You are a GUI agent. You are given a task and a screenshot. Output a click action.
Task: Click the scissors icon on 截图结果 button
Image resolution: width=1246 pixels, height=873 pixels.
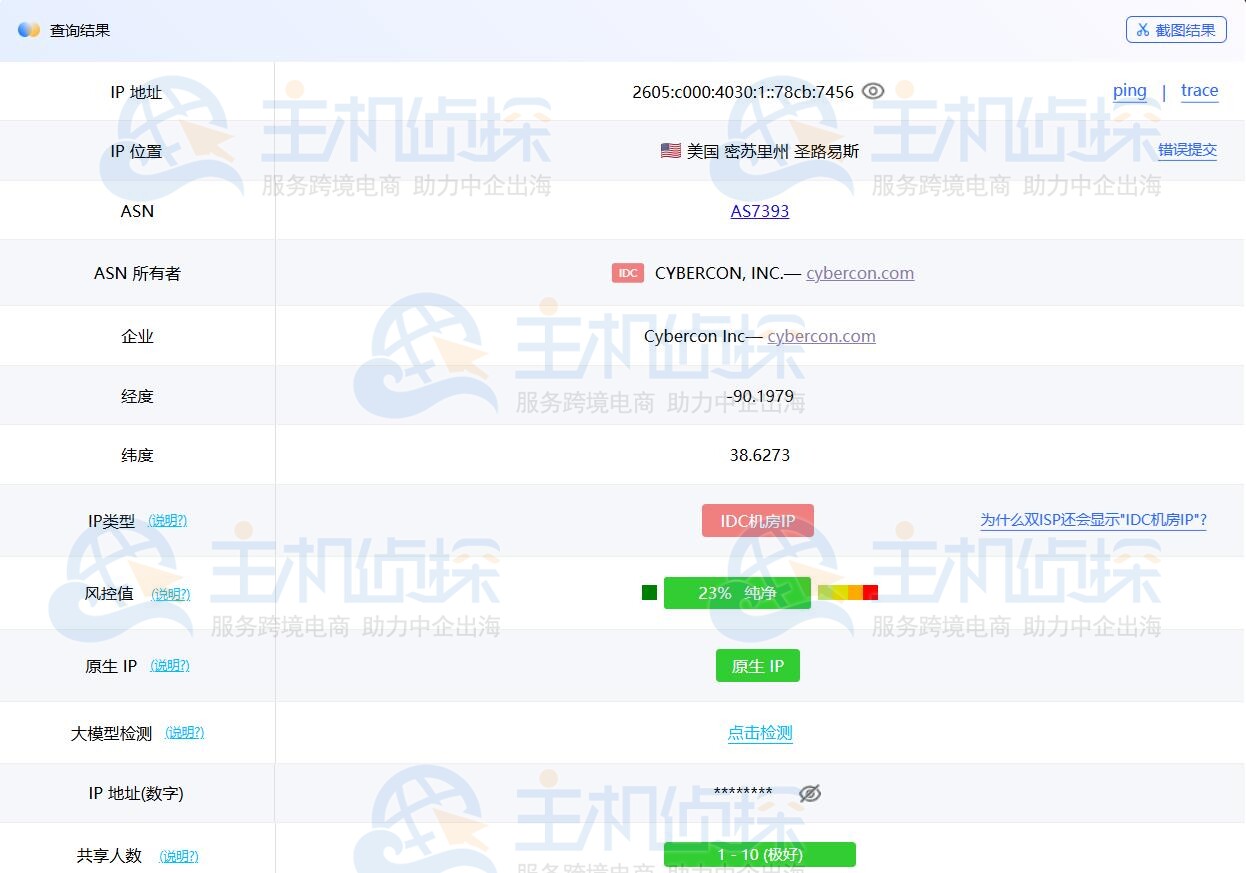coord(1142,29)
